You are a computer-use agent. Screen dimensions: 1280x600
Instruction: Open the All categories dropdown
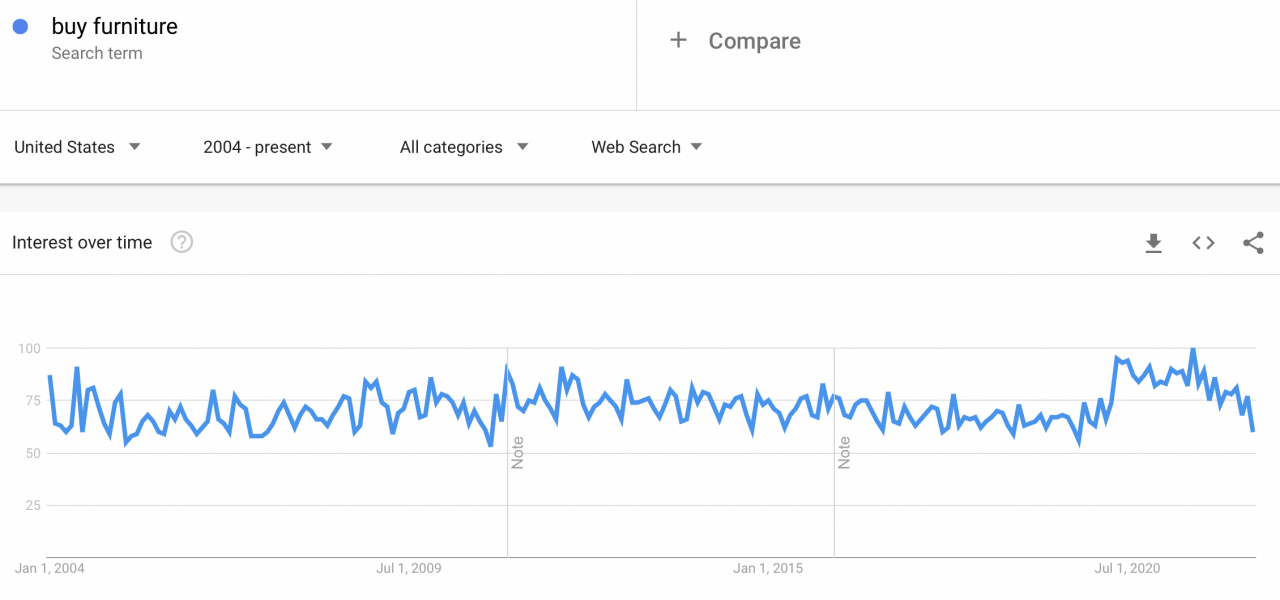[464, 147]
